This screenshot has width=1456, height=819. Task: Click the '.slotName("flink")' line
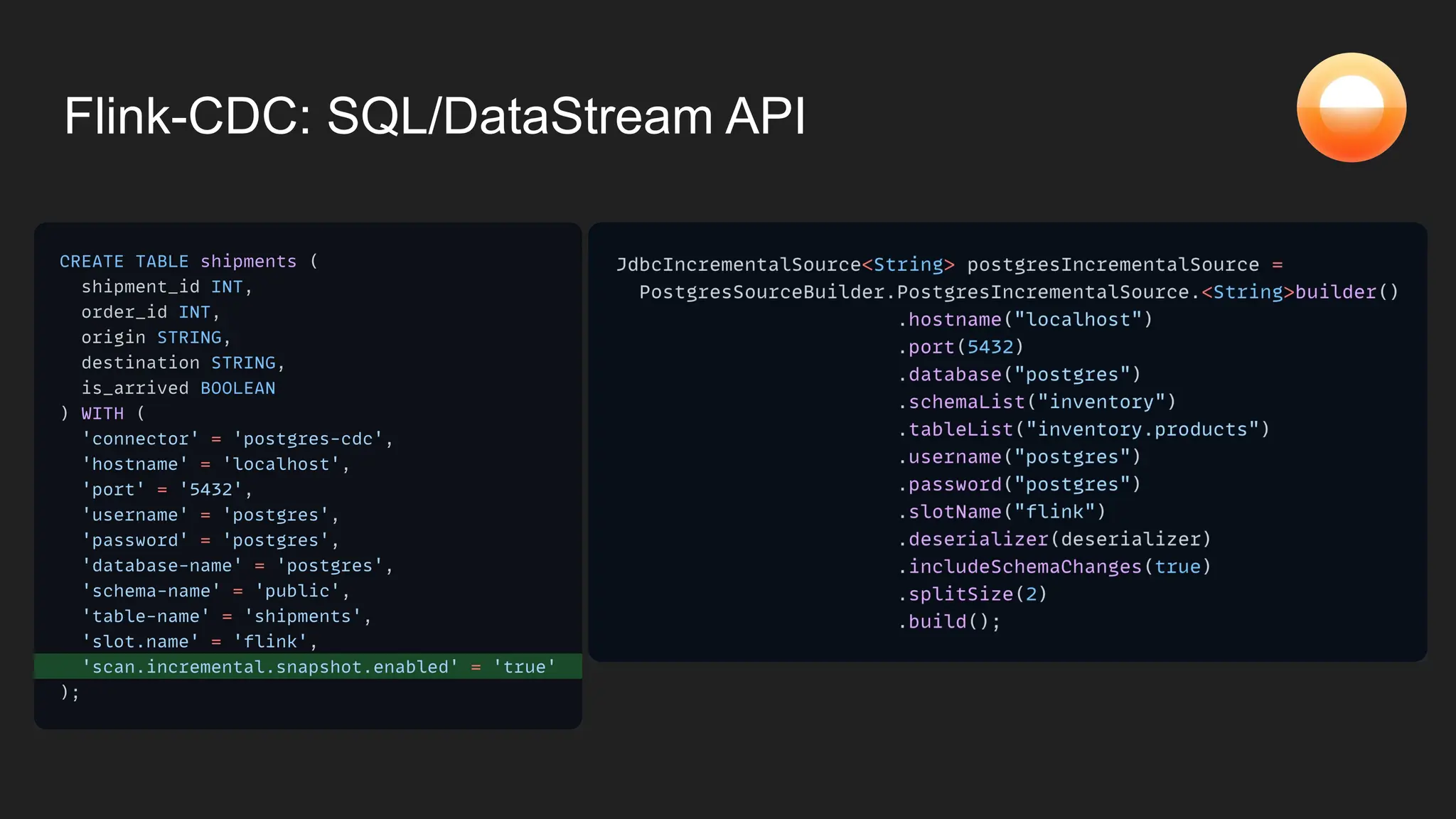(1002, 512)
